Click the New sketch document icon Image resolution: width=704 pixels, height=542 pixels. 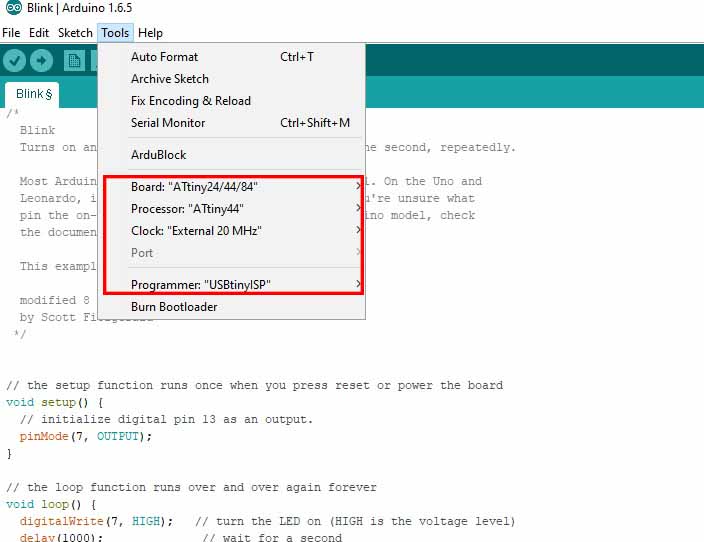tap(74, 61)
